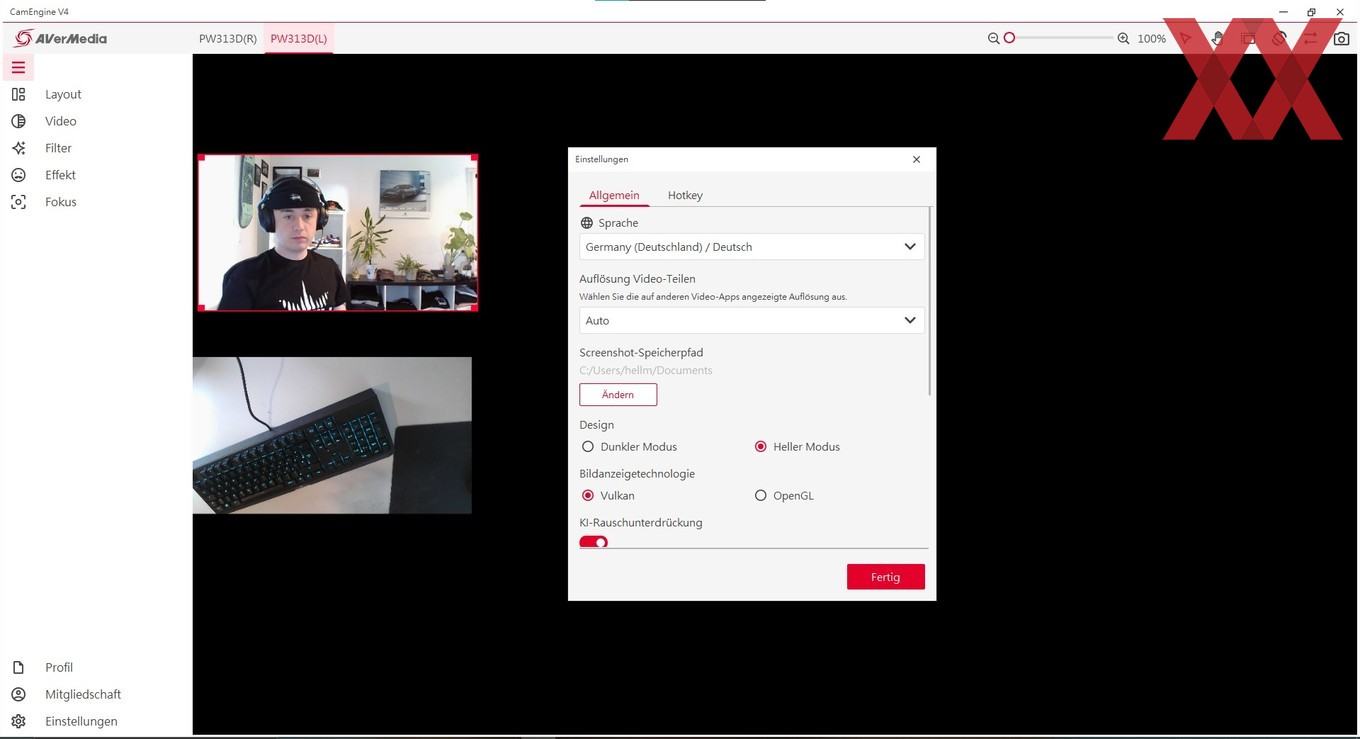Select the webcam feed showing the person
The width and height of the screenshot is (1360, 739).
click(338, 233)
